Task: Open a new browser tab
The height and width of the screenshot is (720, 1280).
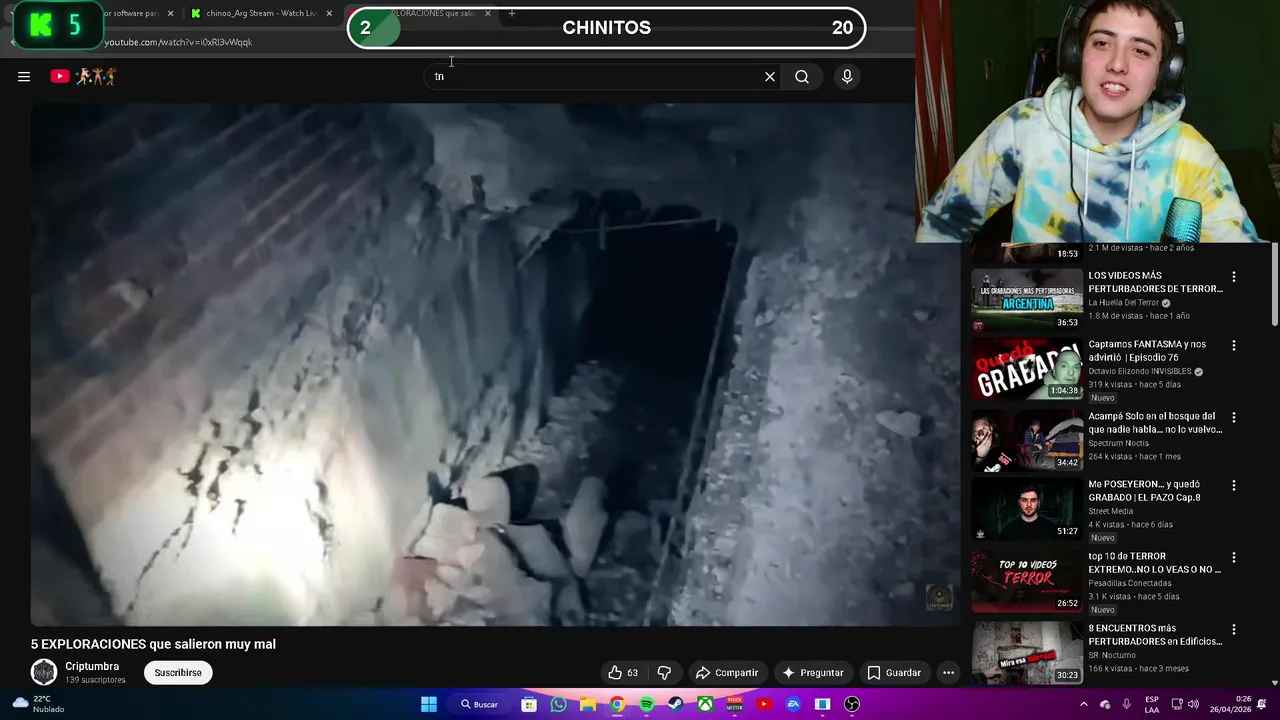Action: click(x=512, y=13)
